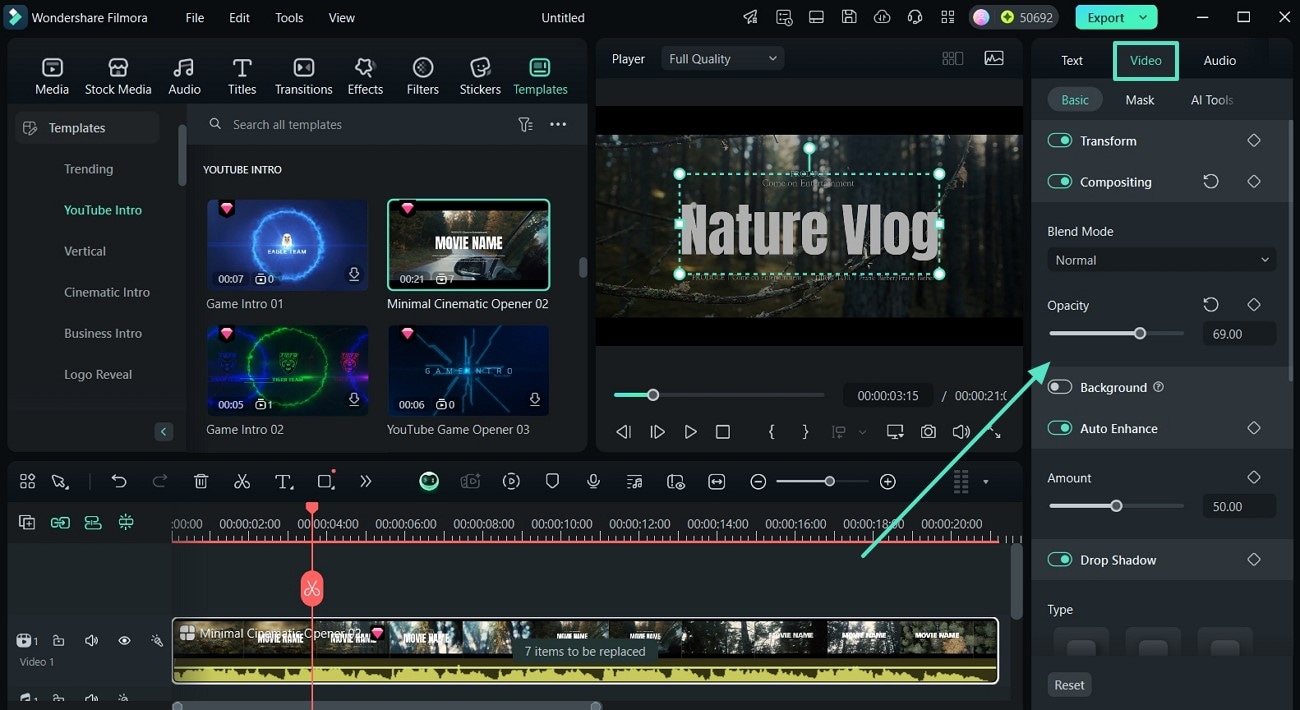Open the Media panel

point(52,76)
